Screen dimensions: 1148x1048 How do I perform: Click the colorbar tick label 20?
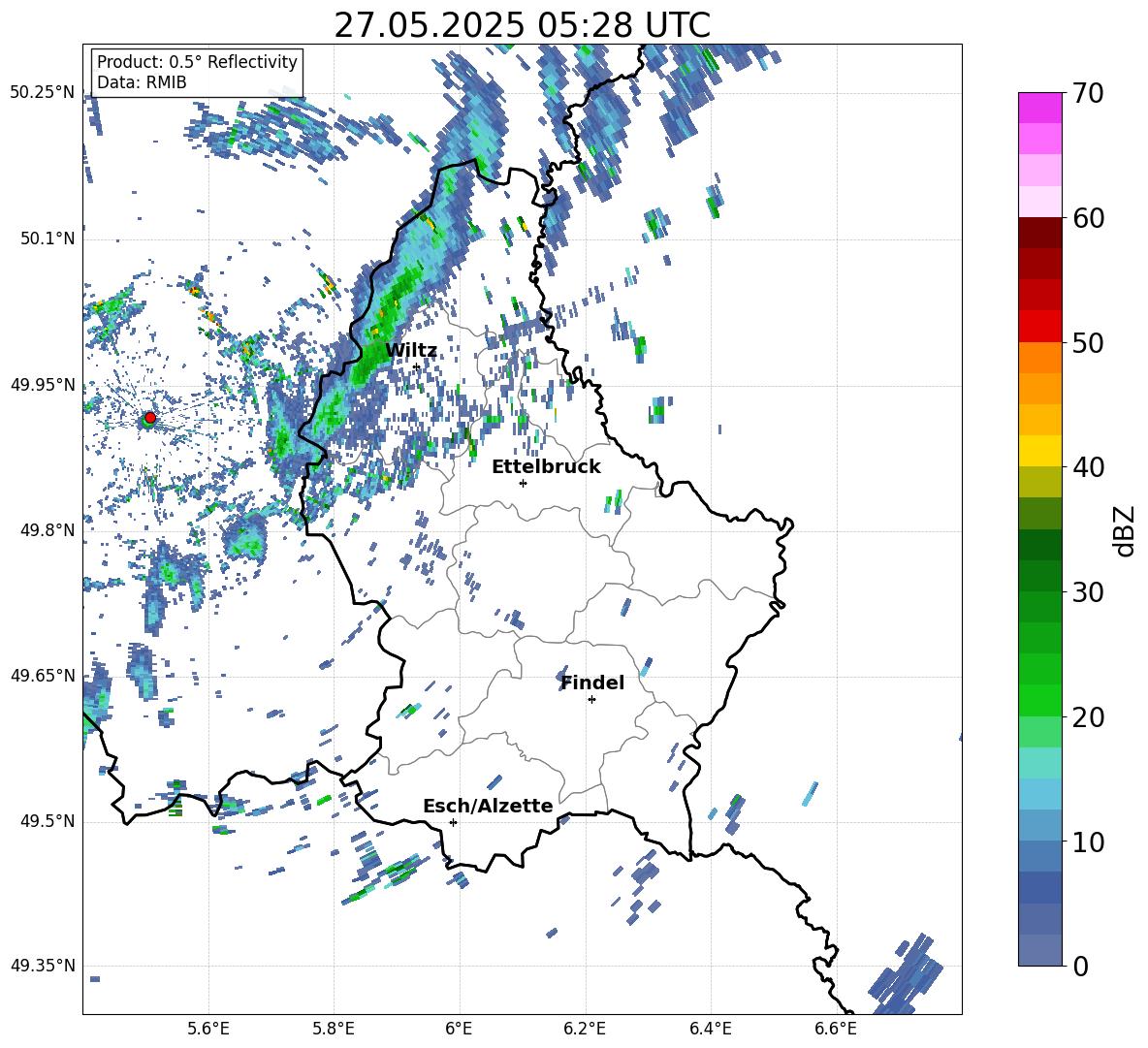[1087, 717]
